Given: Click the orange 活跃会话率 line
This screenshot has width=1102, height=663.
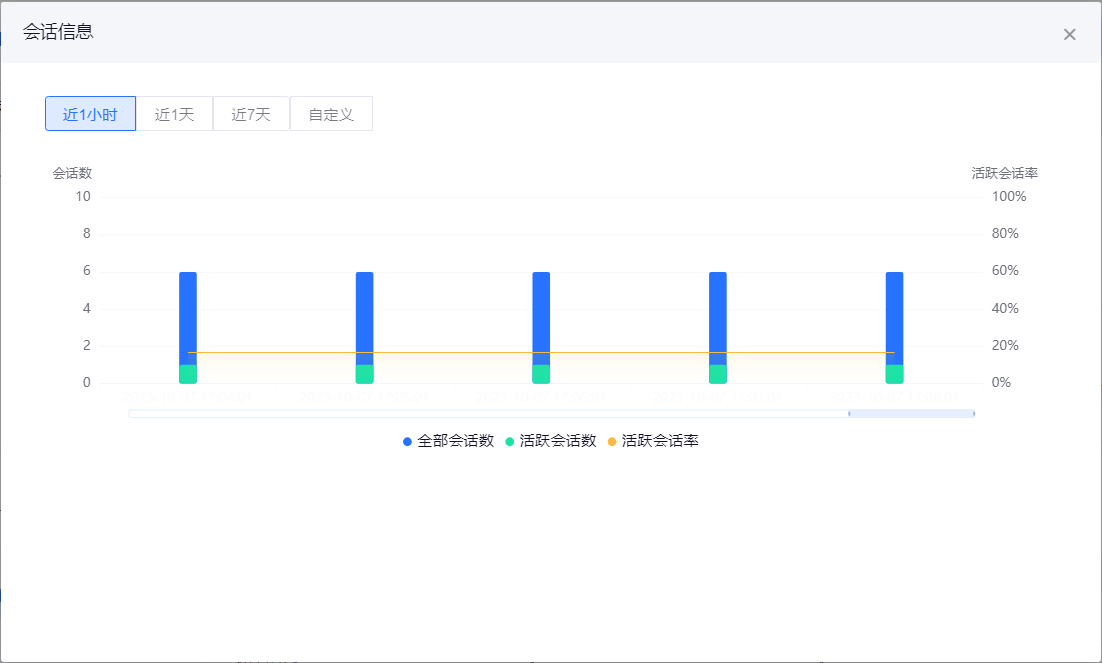Looking at the screenshot, I should coord(452,353).
